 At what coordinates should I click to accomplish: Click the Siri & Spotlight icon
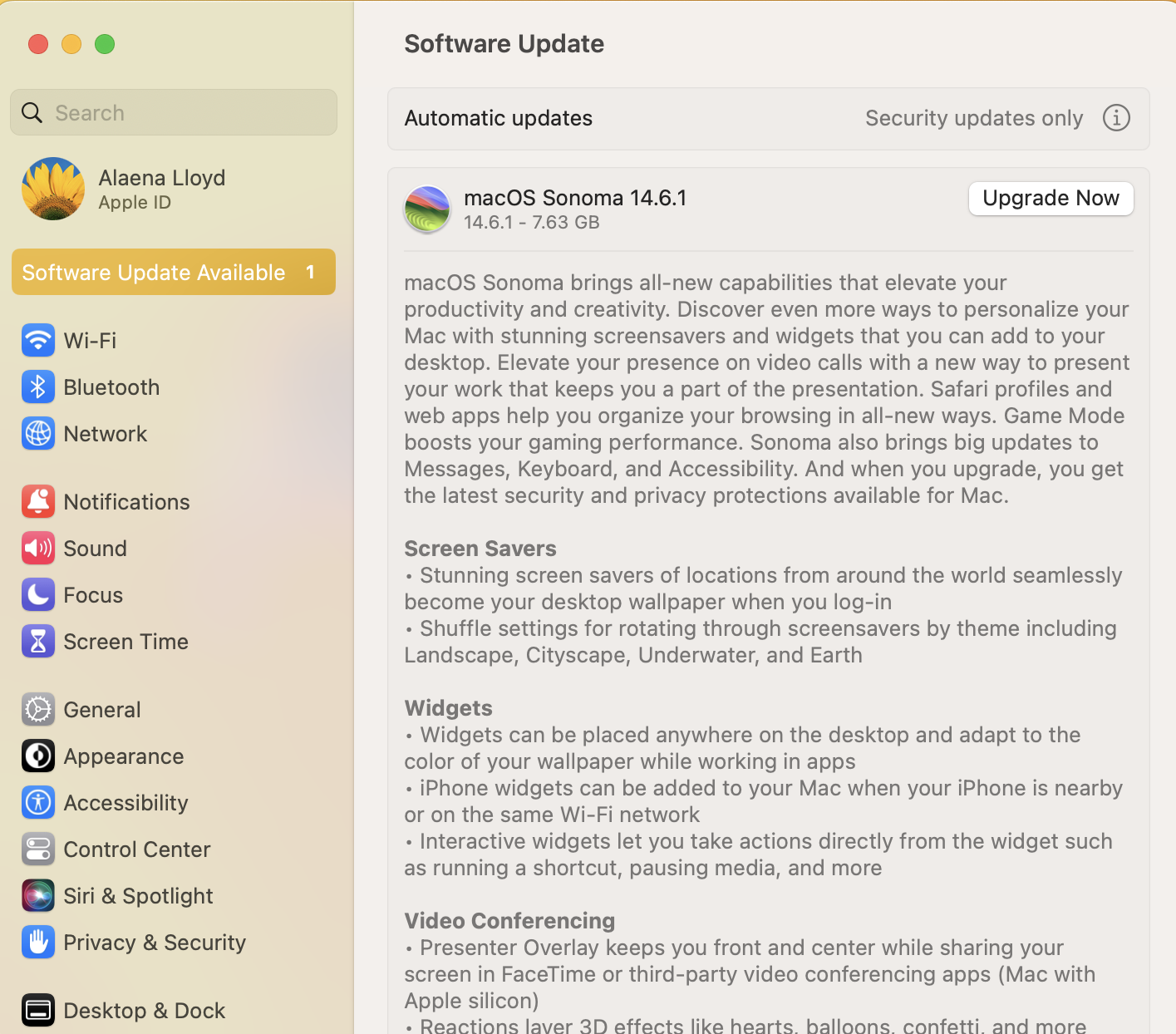coord(38,896)
